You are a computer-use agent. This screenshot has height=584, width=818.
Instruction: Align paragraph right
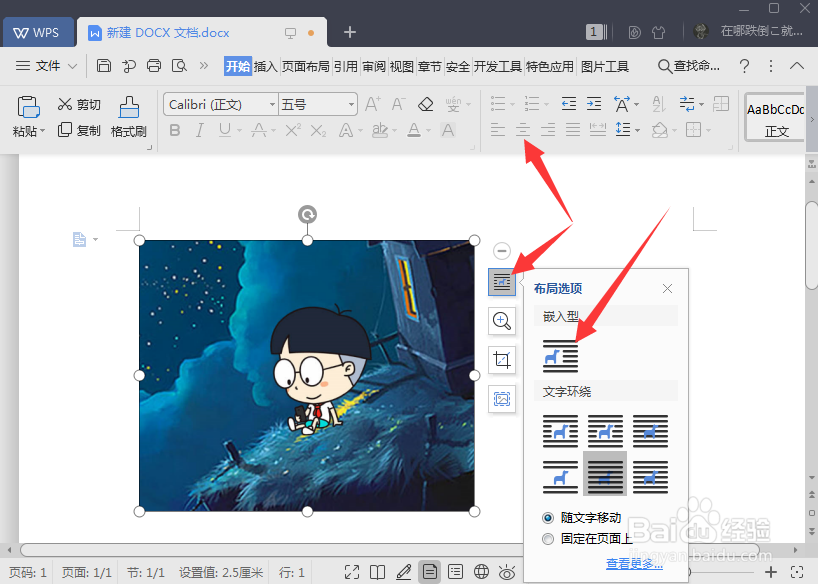coord(548,129)
